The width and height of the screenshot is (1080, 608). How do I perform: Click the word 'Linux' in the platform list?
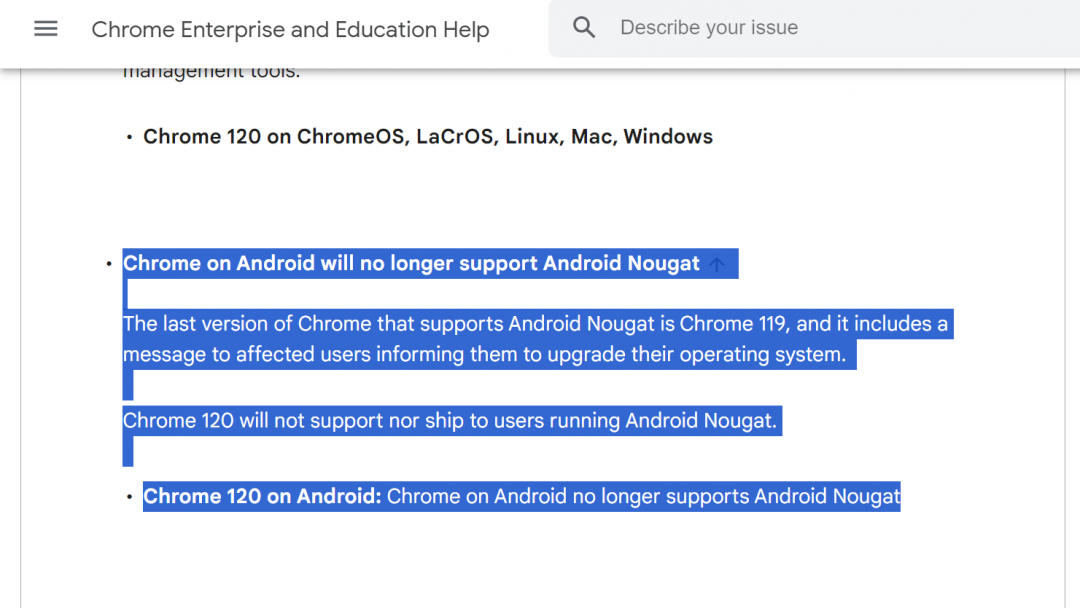tap(532, 137)
